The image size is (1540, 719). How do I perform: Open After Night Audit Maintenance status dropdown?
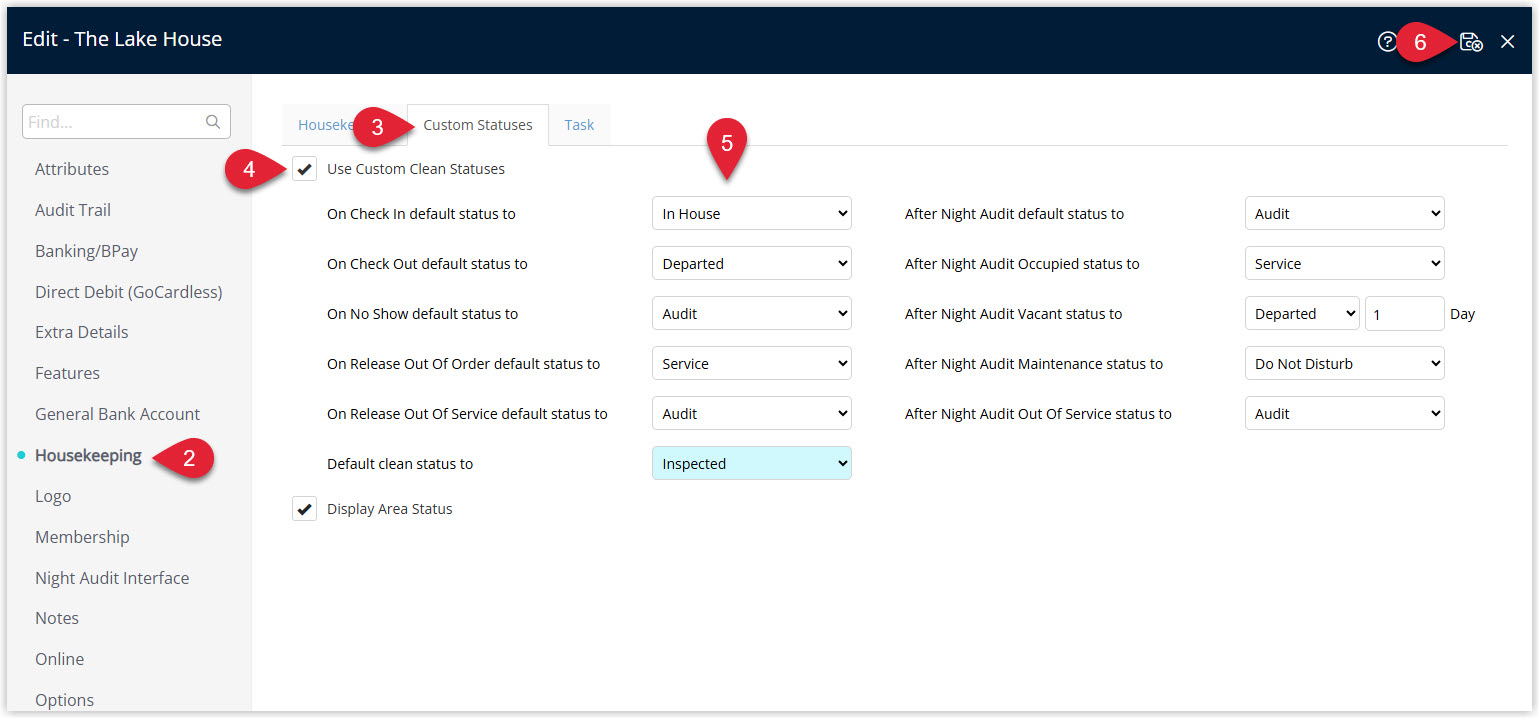[1345, 364]
